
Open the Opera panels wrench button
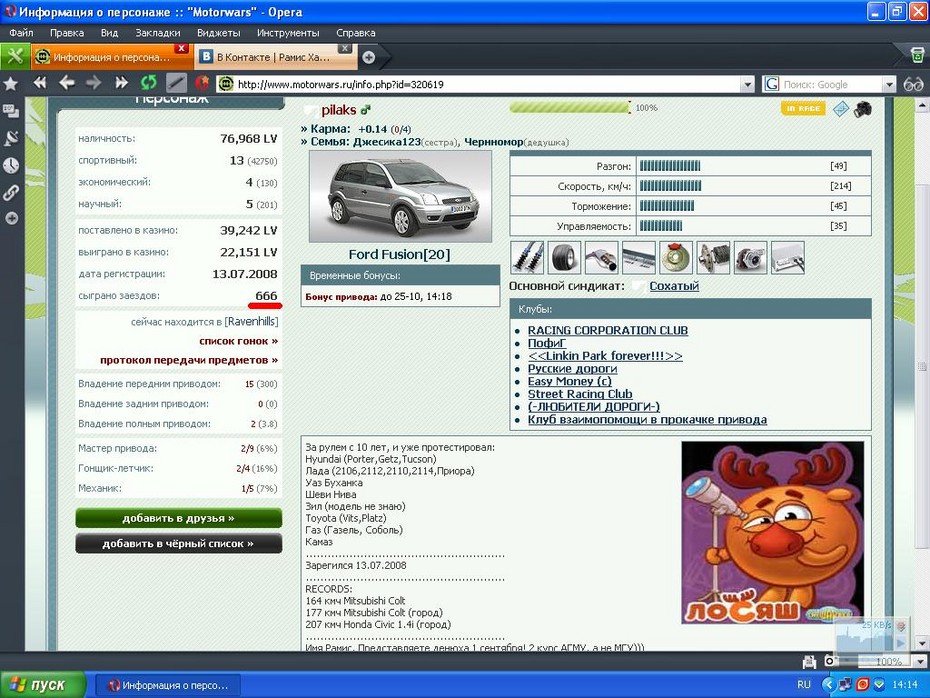(x=15, y=56)
